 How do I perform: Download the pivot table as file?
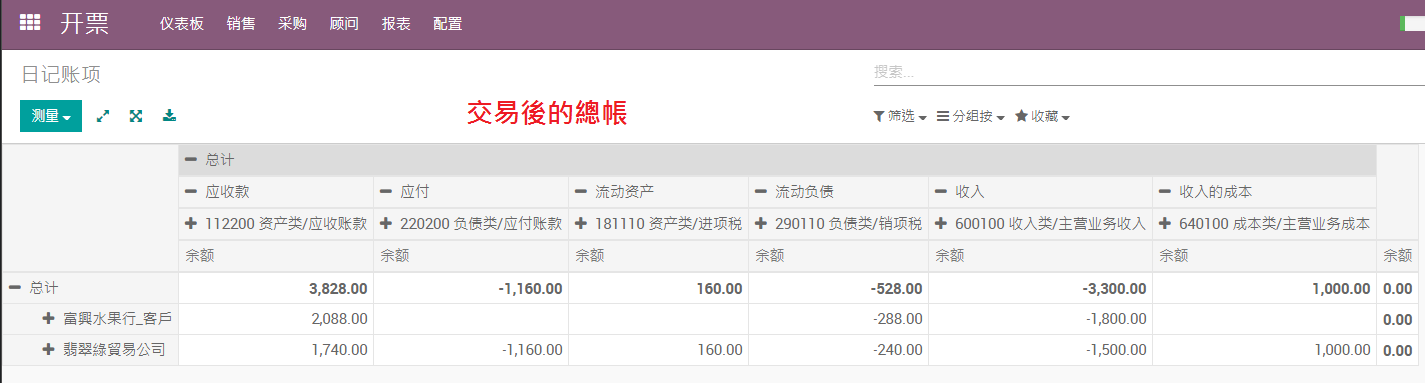(x=170, y=116)
